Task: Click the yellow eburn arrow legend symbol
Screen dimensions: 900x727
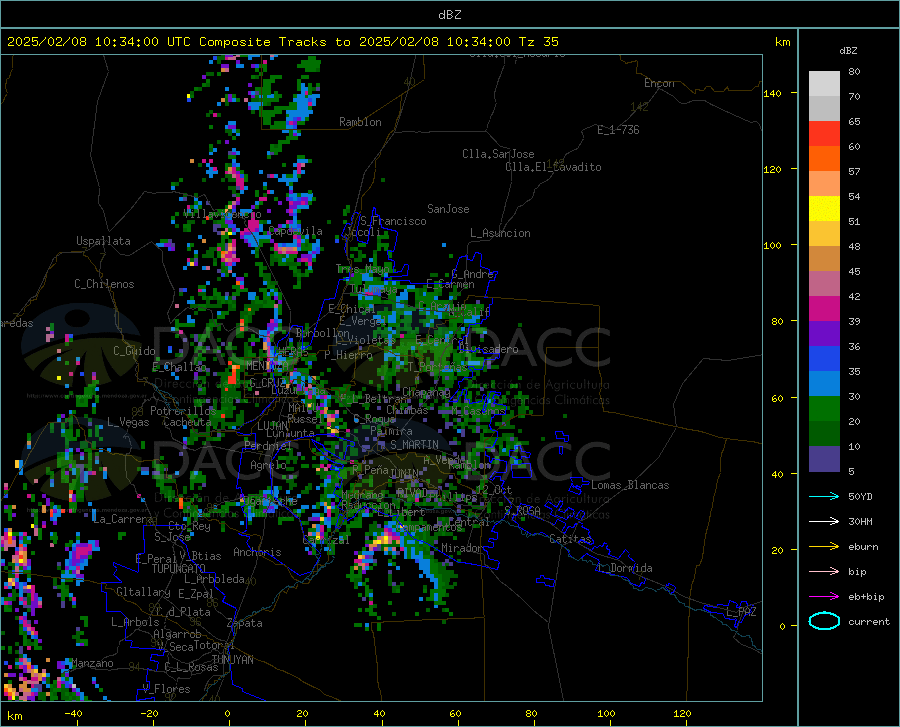Action: tap(824, 547)
